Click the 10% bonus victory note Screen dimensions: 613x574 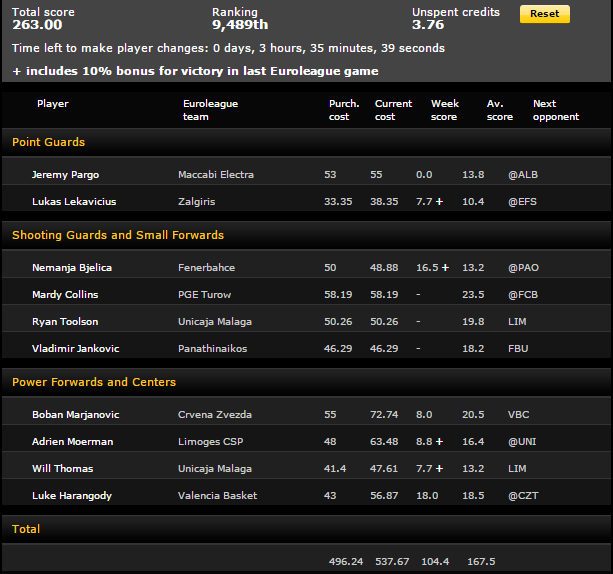[195, 71]
